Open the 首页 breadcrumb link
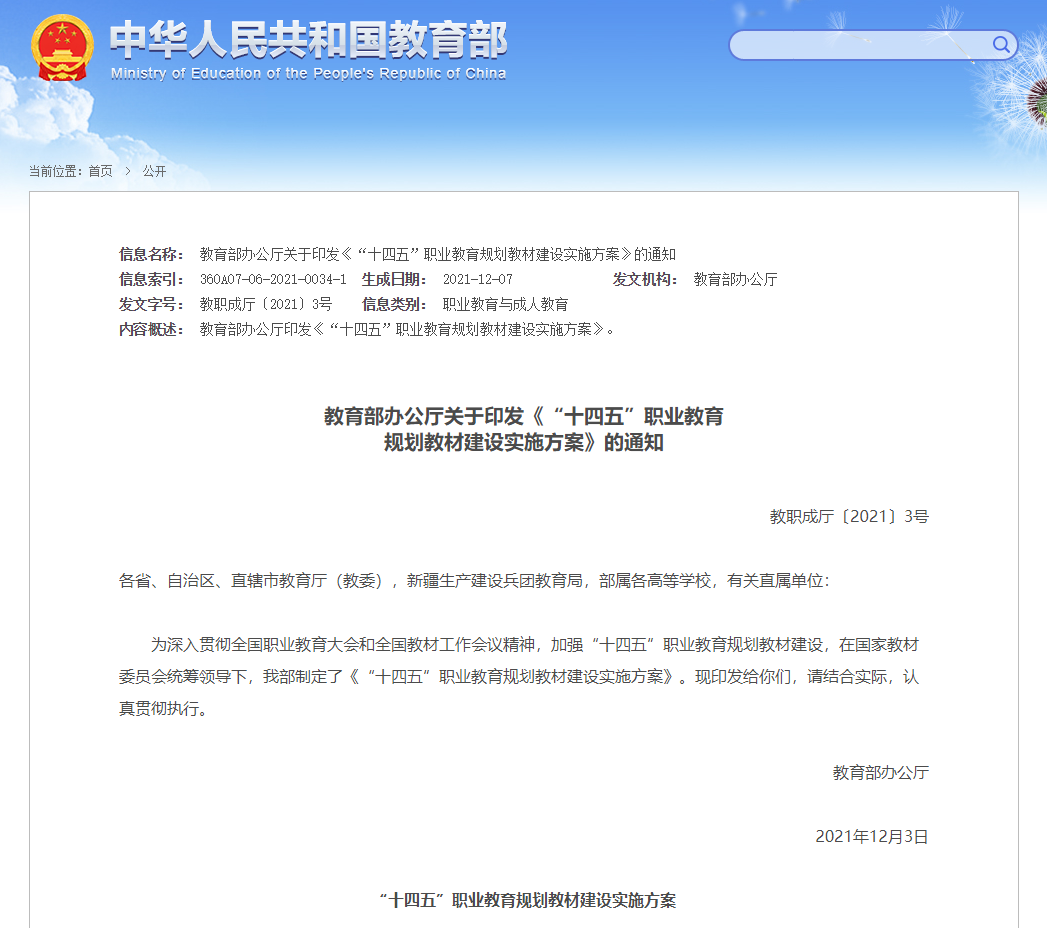Viewport: 1047px width, 928px height. (x=100, y=172)
